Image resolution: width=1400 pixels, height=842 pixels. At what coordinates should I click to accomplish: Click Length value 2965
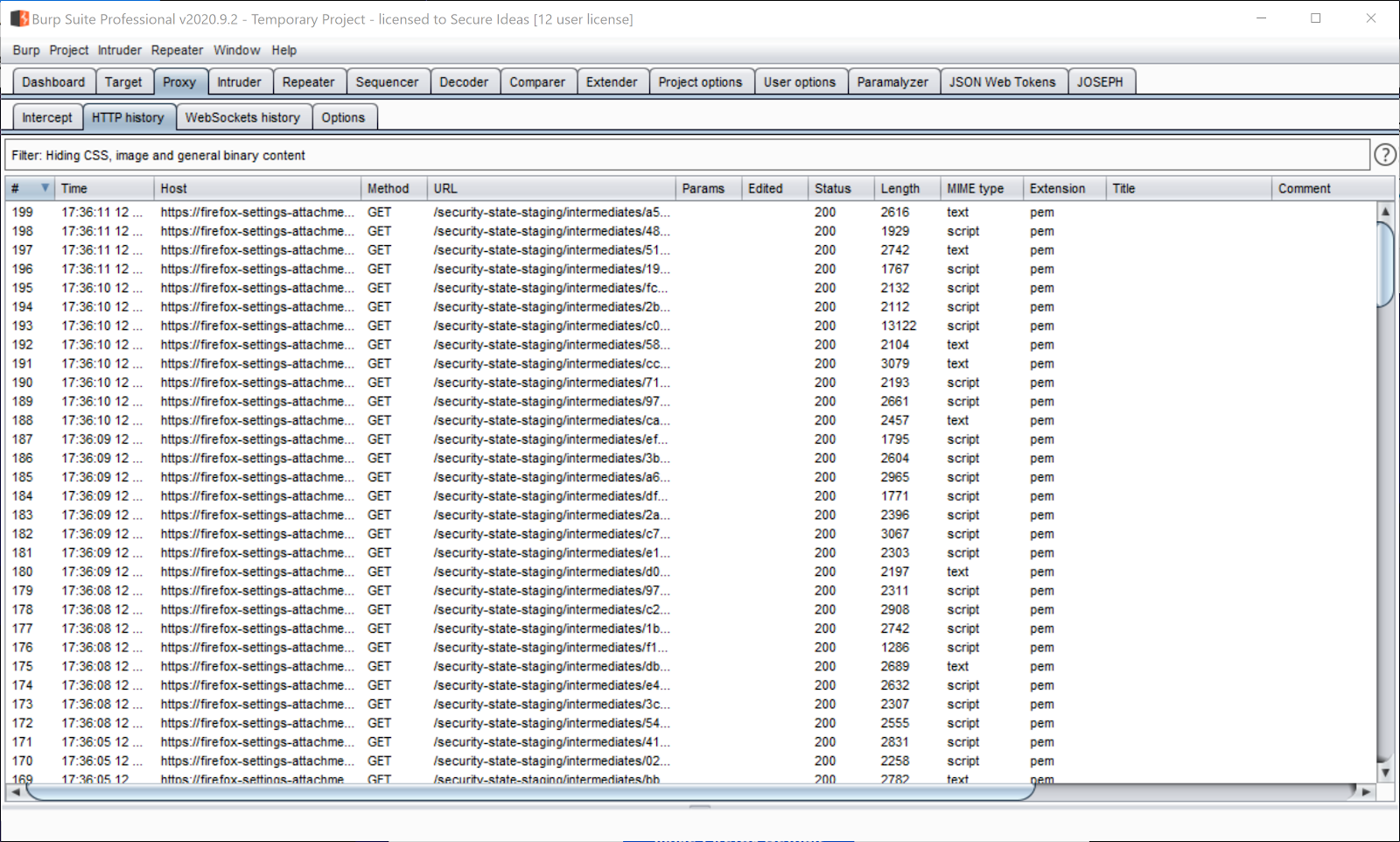click(895, 477)
